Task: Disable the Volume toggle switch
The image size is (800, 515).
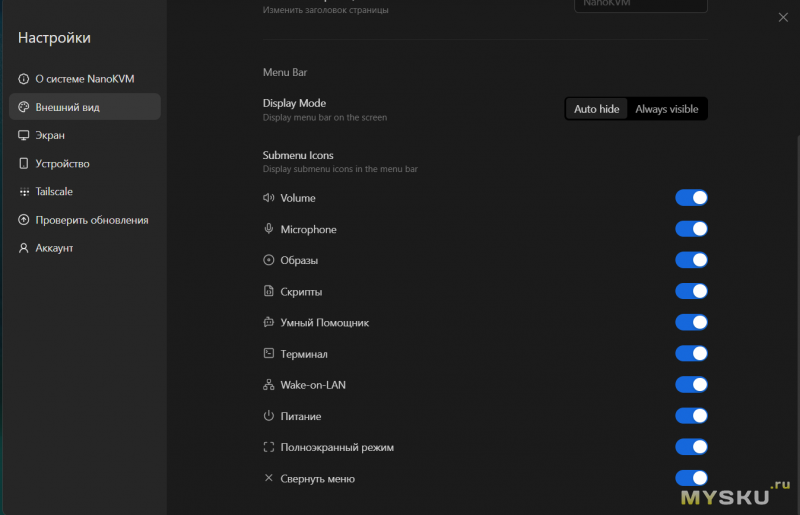Action: point(691,198)
